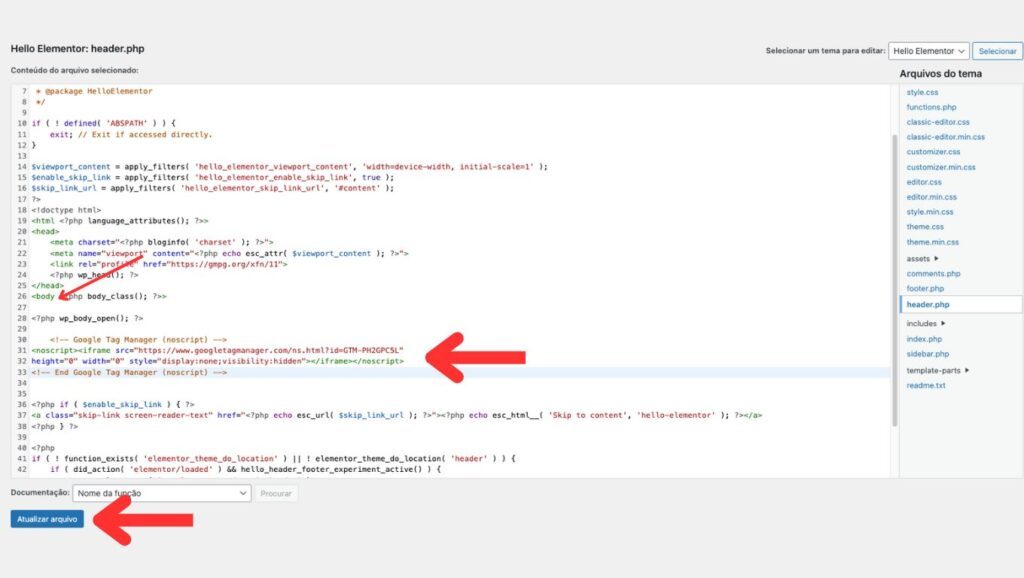Expand the includes folder
This screenshot has width=1024, height=578.
pyautogui.click(x=925, y=323)
